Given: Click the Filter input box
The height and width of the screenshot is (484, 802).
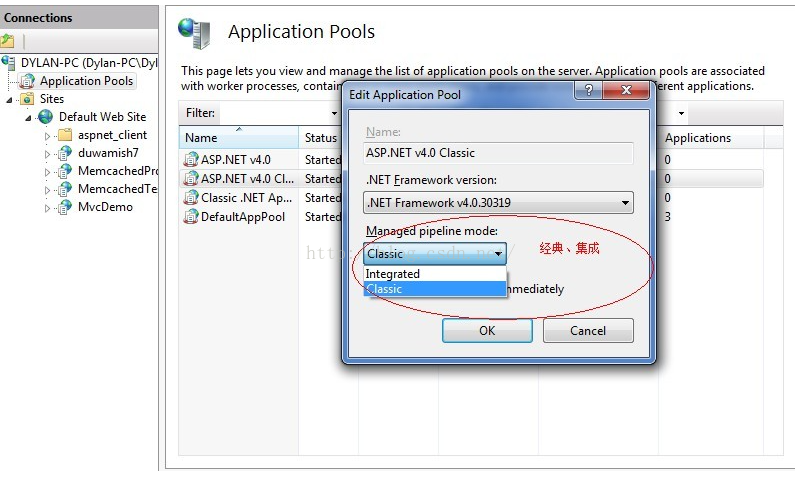Looking at the screenshot, I should click(274, 113).
